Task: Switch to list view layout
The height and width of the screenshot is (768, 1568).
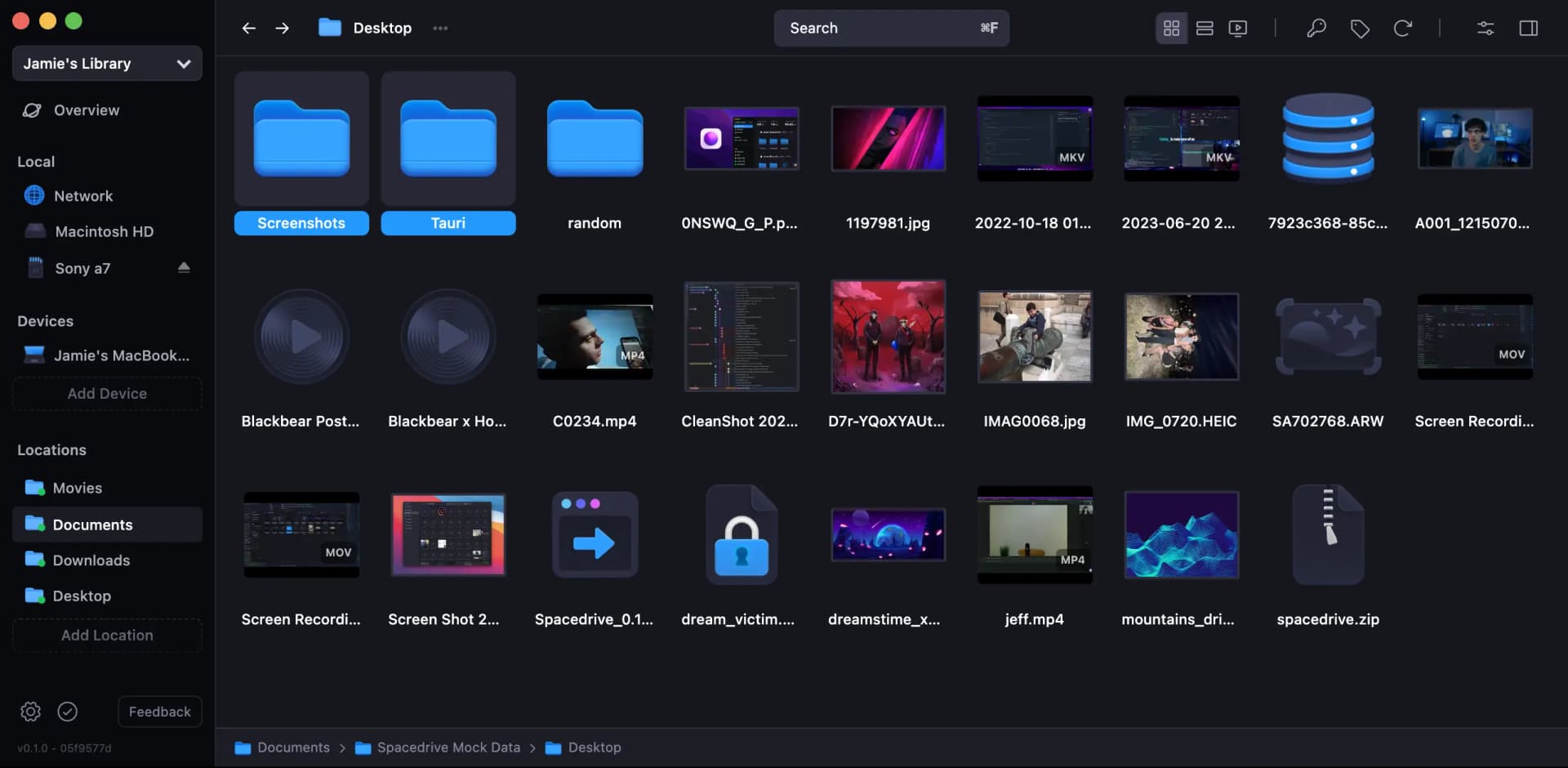Action: pyautogui.click(x=1205, y=28)
